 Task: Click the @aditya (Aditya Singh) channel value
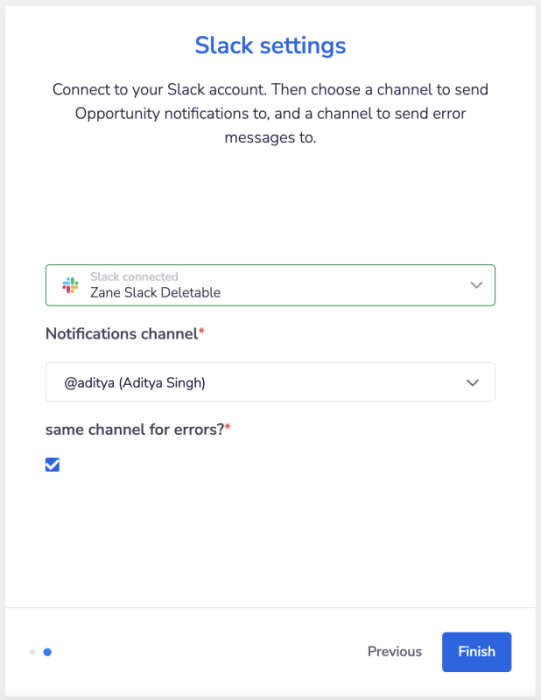(135, 383)
